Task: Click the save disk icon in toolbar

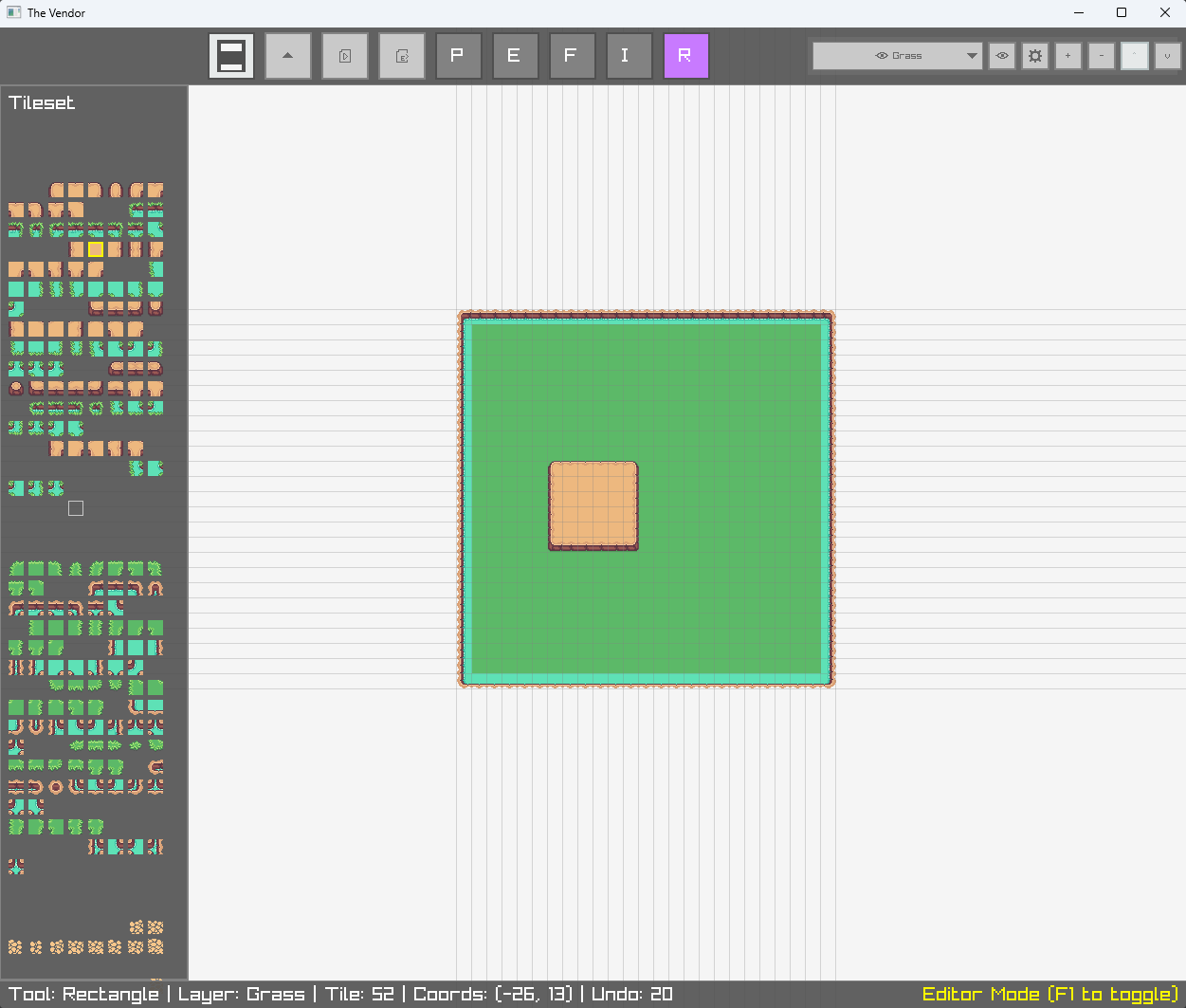Action: 231,56
